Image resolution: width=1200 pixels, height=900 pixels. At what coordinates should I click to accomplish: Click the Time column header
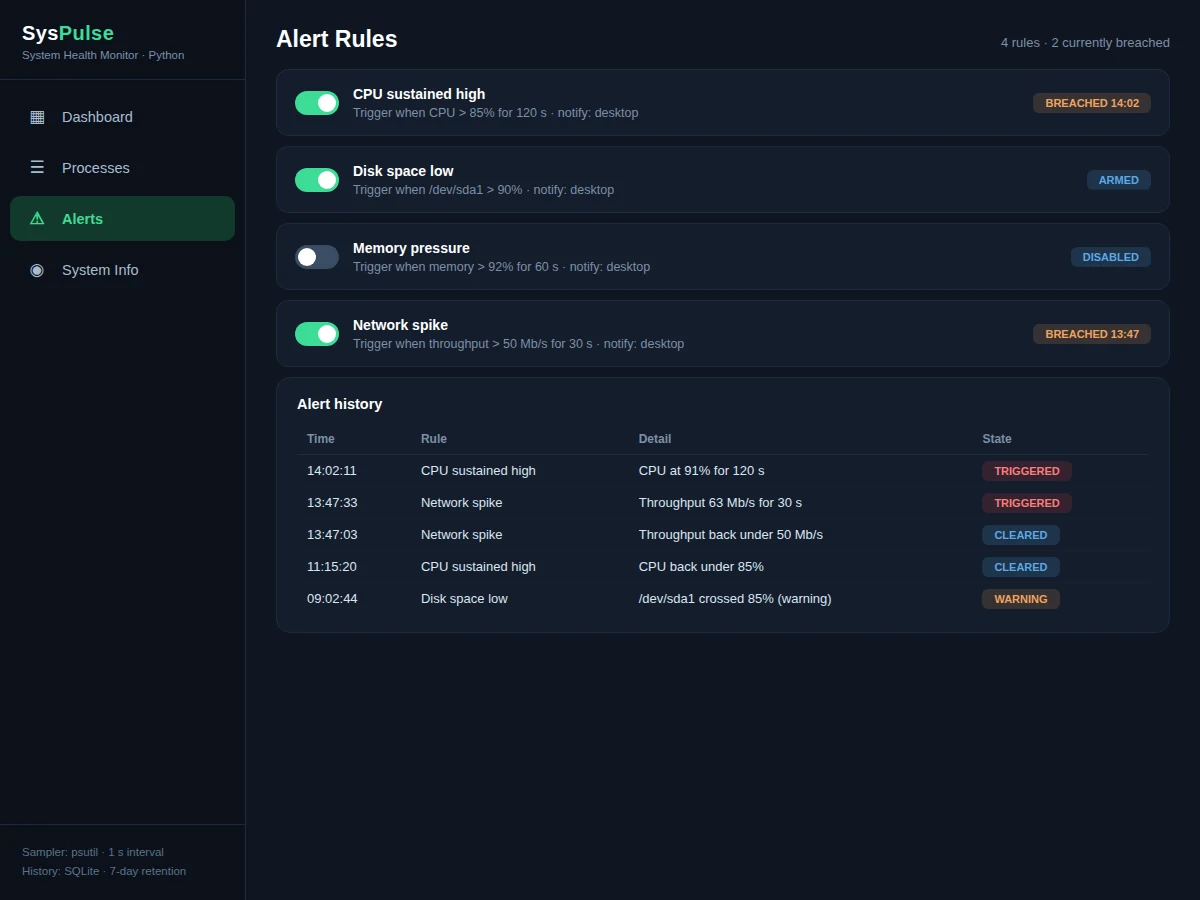(321, 439)
